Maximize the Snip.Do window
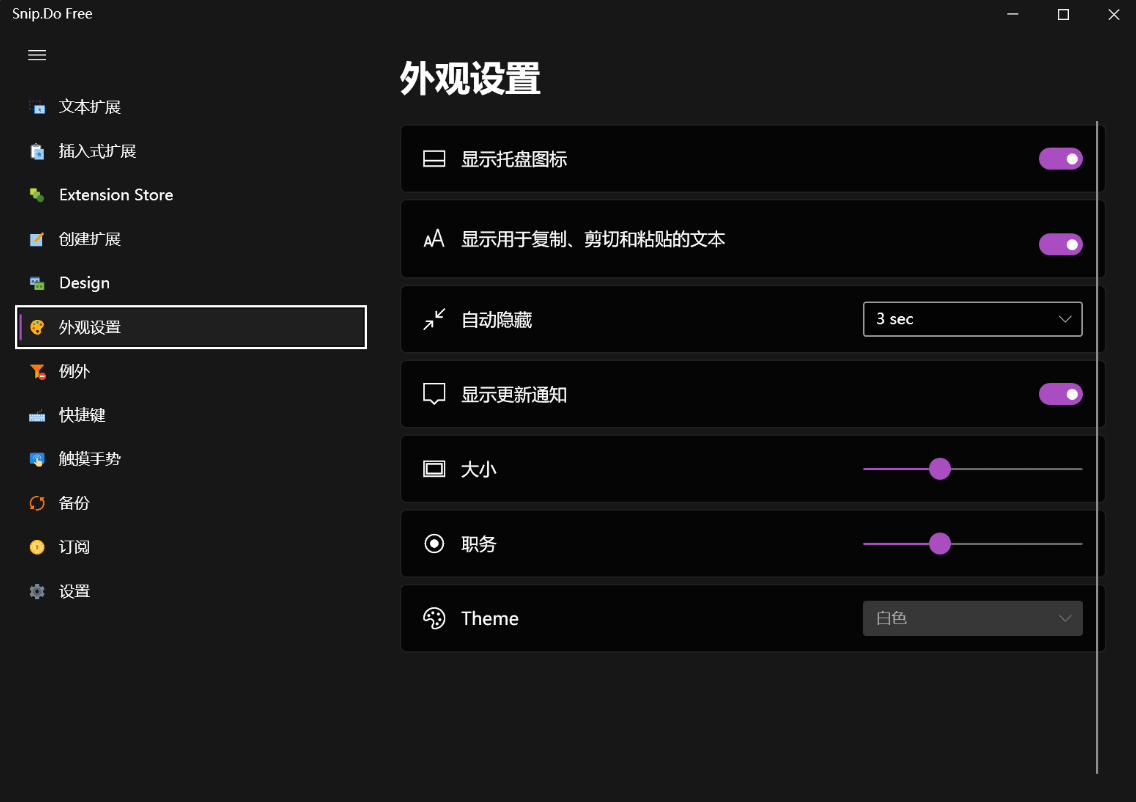 tap(1063, 14)
